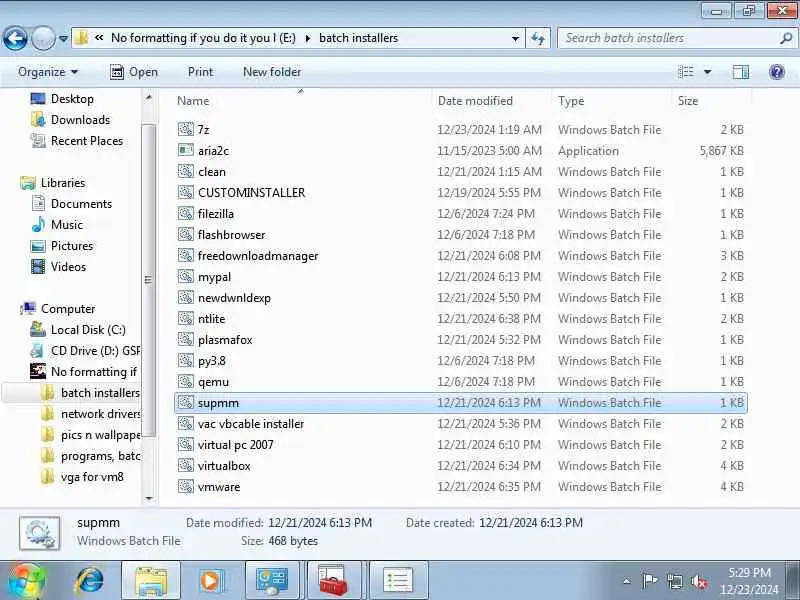Launch Internet Explorer from taskbar
This screenshot has width=800, height=600.
coord(90,581)
